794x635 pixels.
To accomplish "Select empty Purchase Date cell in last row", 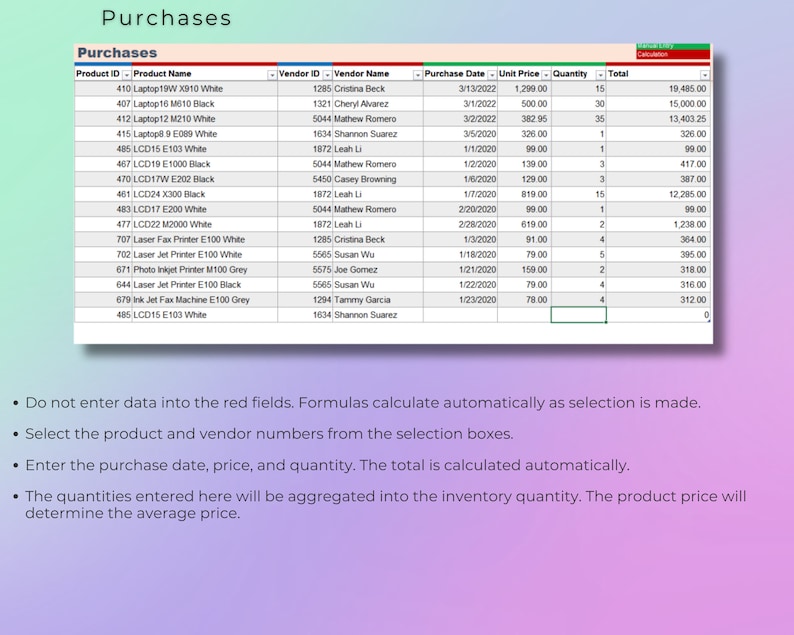I will (460, 315).
